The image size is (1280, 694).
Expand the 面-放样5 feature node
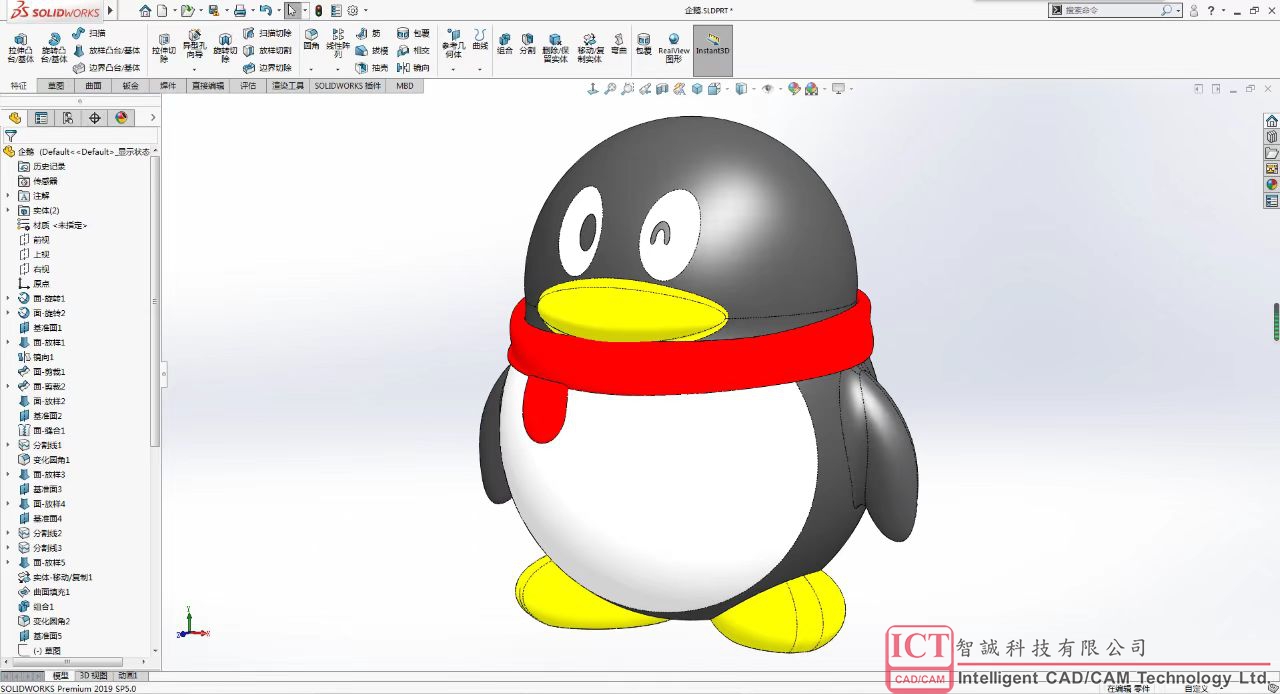pyautogui.click(x=8, y=562)
